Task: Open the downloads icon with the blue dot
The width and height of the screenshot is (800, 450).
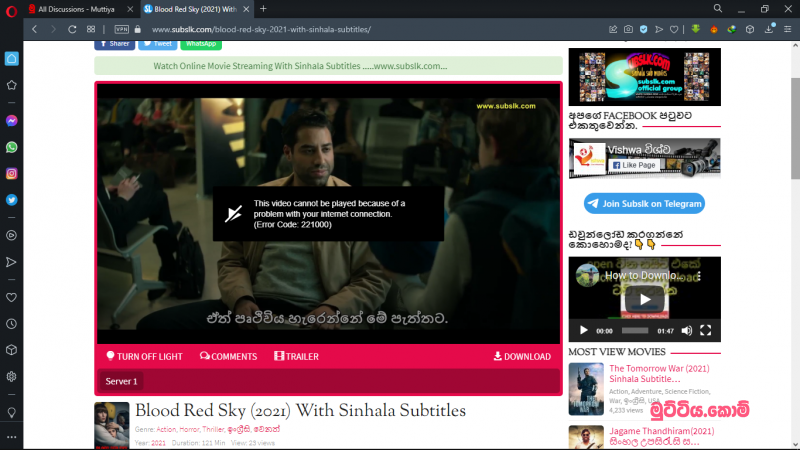Action: pyautogui.click(x=769, y=29)
